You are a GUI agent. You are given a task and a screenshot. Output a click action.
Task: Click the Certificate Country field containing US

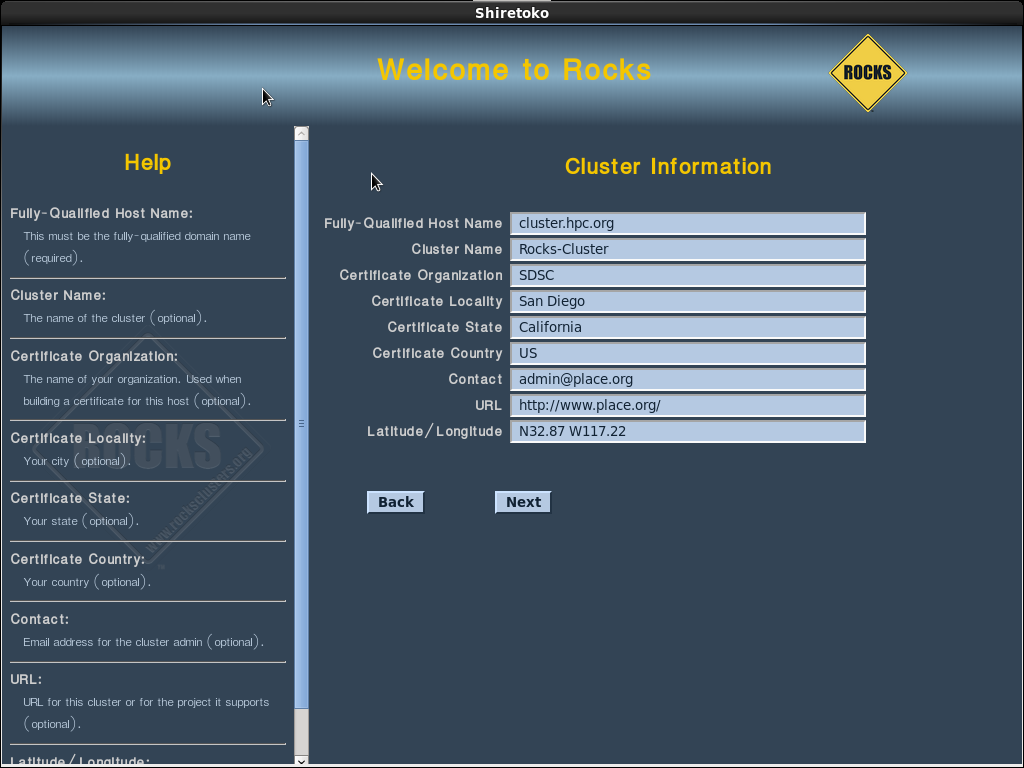[x=687, y=353]
